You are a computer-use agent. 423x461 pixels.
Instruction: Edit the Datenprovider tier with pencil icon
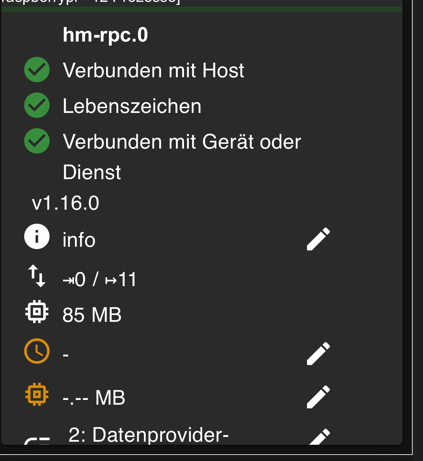pyautogui.click(x=319, y=437)
